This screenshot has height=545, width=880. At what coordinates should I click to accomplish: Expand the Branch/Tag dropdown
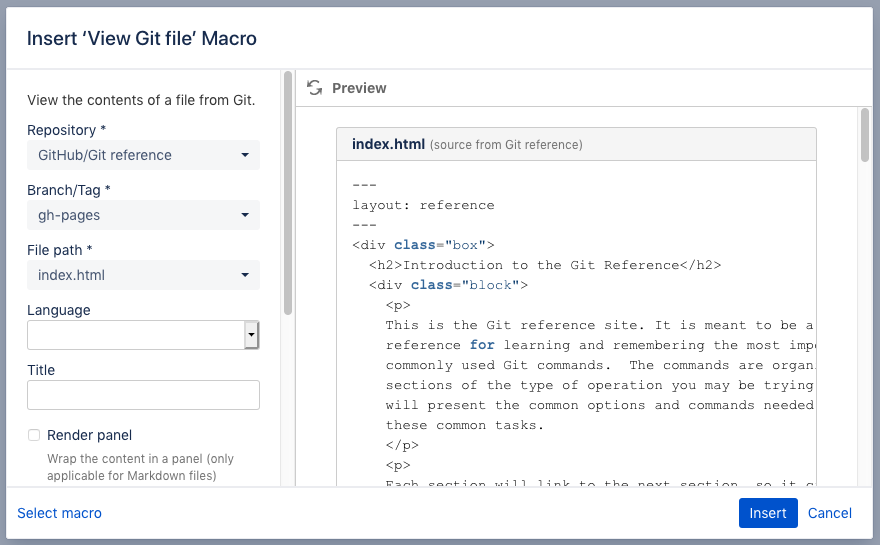click(x=143, y=215)
